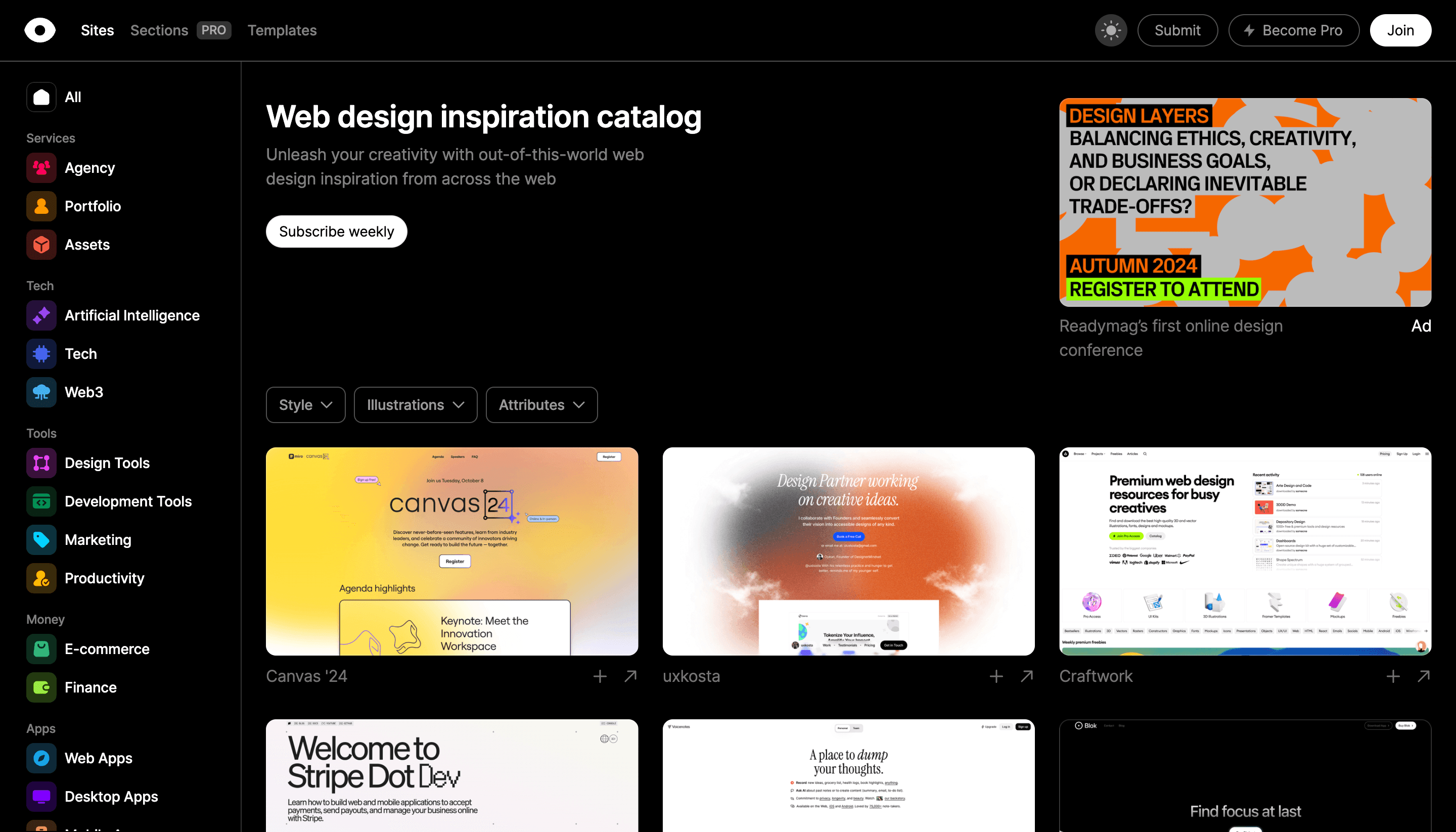Select the Marketing tag icon
Viewport: 1456px width, 832px height.
pyautogui.click(x=41, y=539)
